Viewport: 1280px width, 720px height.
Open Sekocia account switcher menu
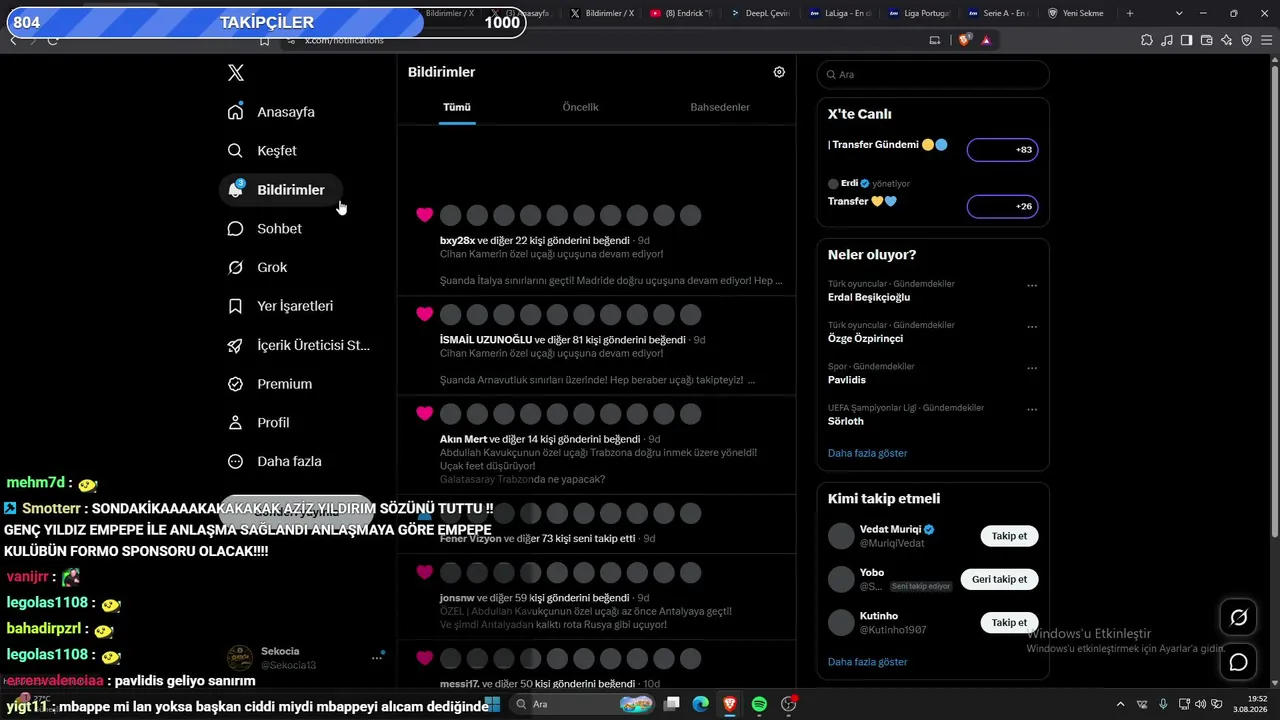pyautogui.click(x=377, y=658)
